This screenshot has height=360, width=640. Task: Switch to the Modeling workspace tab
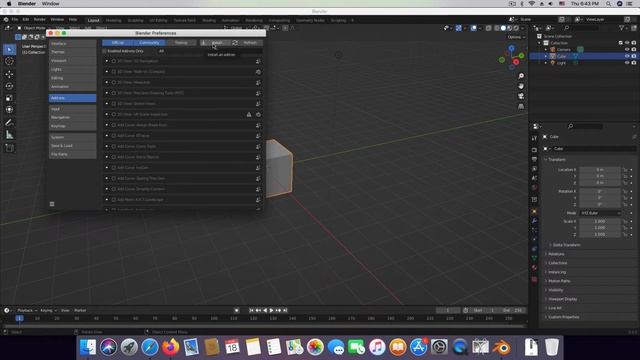(113, 20)
